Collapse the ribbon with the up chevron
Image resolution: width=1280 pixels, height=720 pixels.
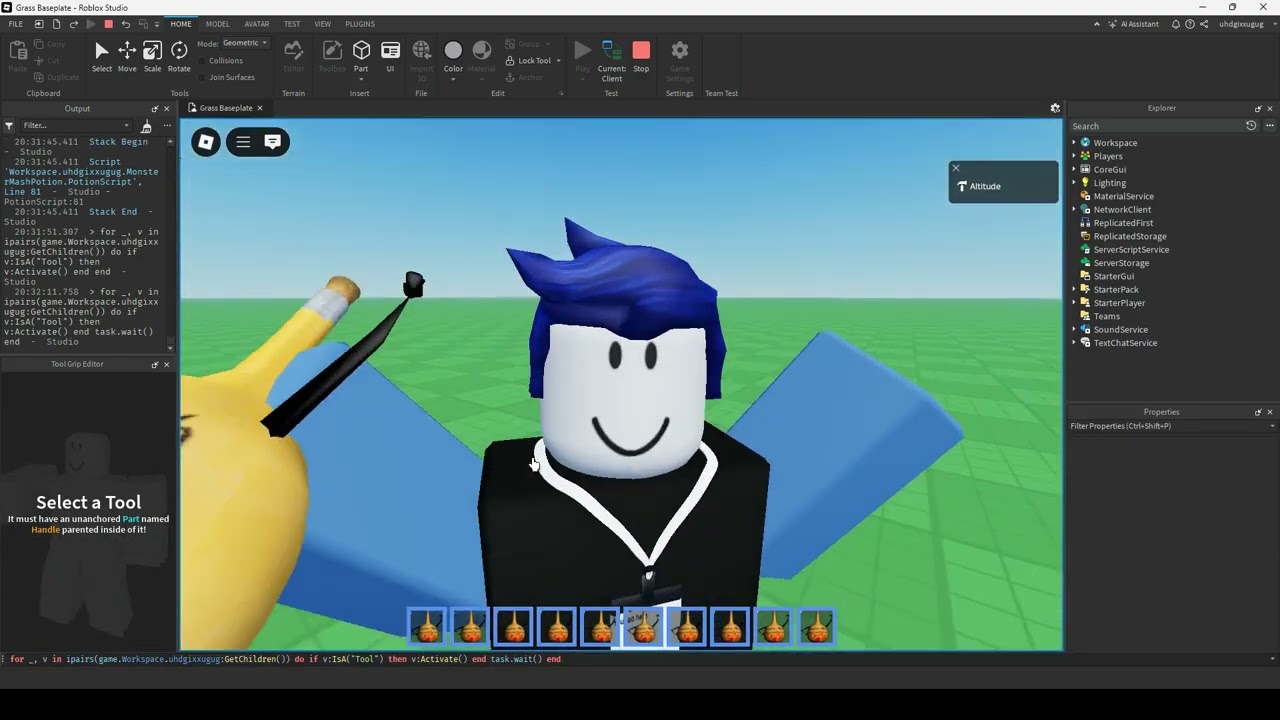(x=1097, y=24)
